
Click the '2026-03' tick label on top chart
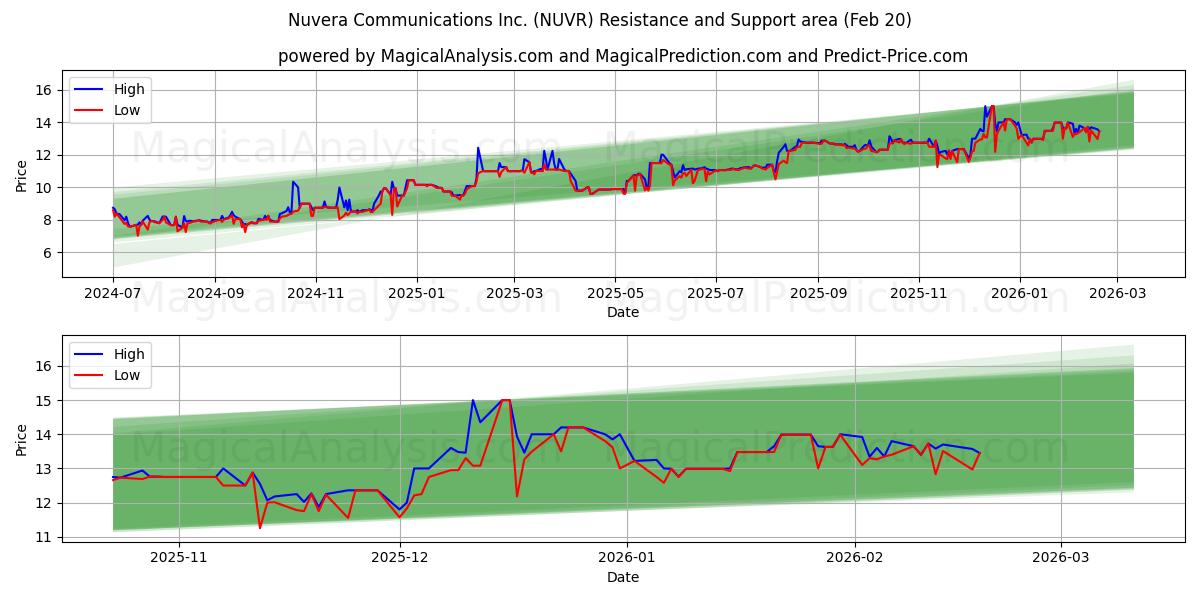[x=1117, y=293]
